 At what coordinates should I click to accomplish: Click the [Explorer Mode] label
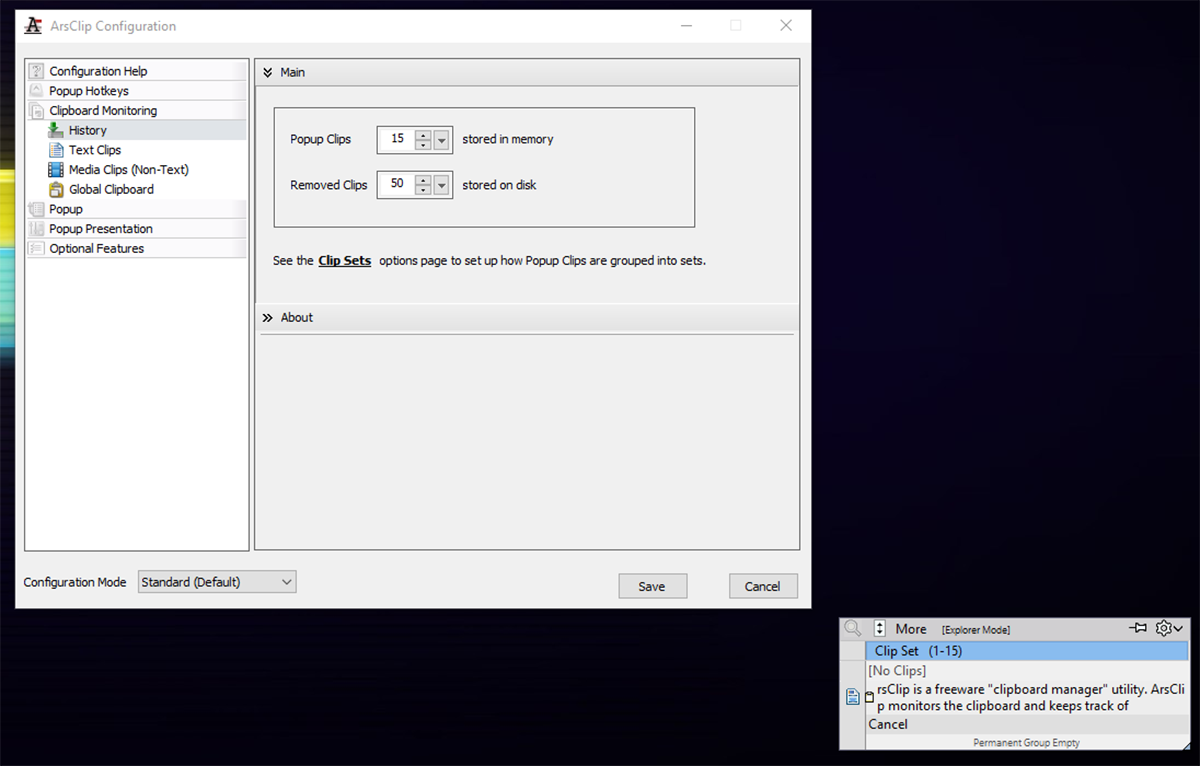(x=976, y=630)
